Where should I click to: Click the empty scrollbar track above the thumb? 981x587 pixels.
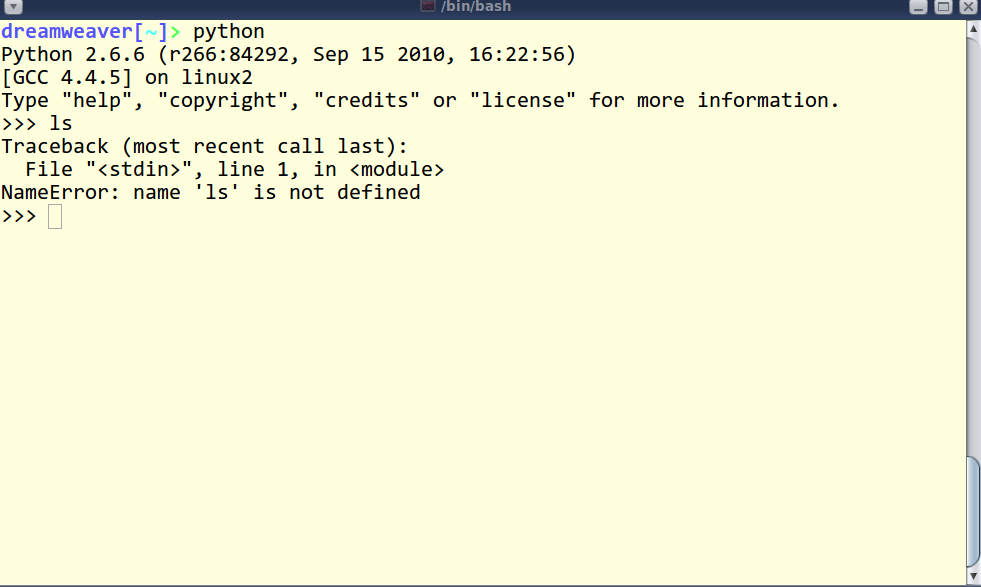973,240
